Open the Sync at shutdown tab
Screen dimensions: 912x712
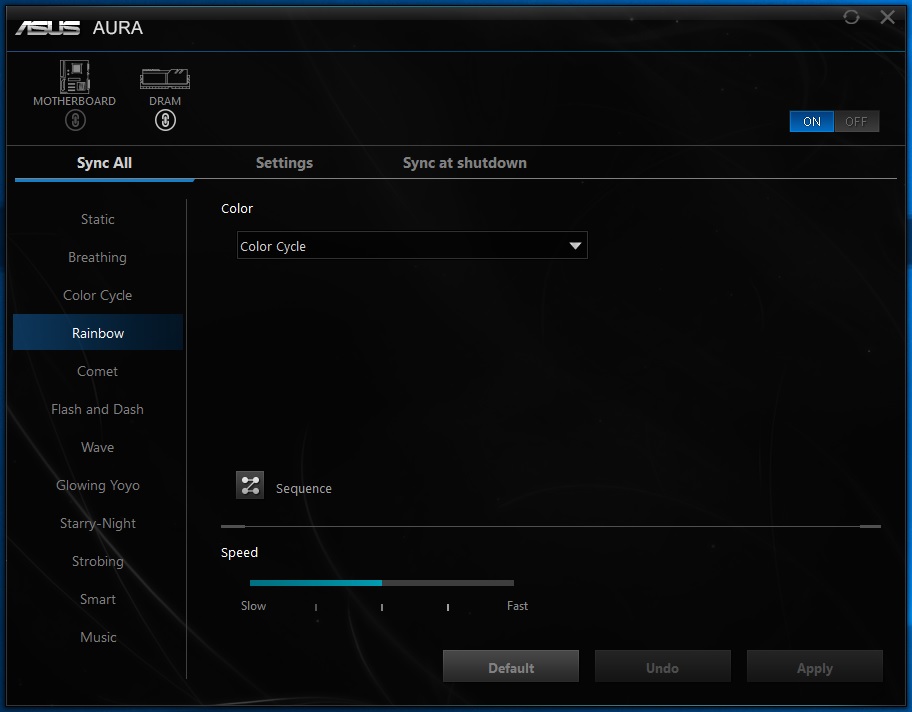[465, 163]
